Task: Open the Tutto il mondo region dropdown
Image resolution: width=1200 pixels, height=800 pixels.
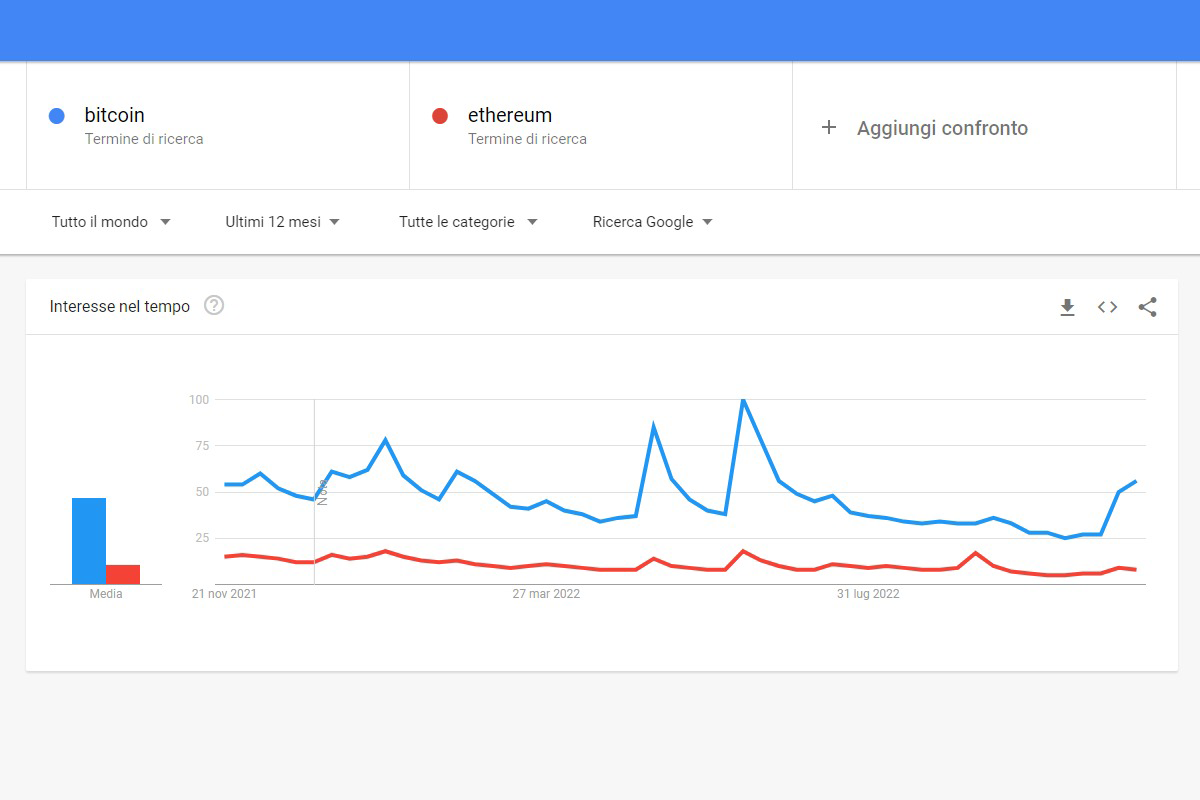Action: click(x=111, y=222)
